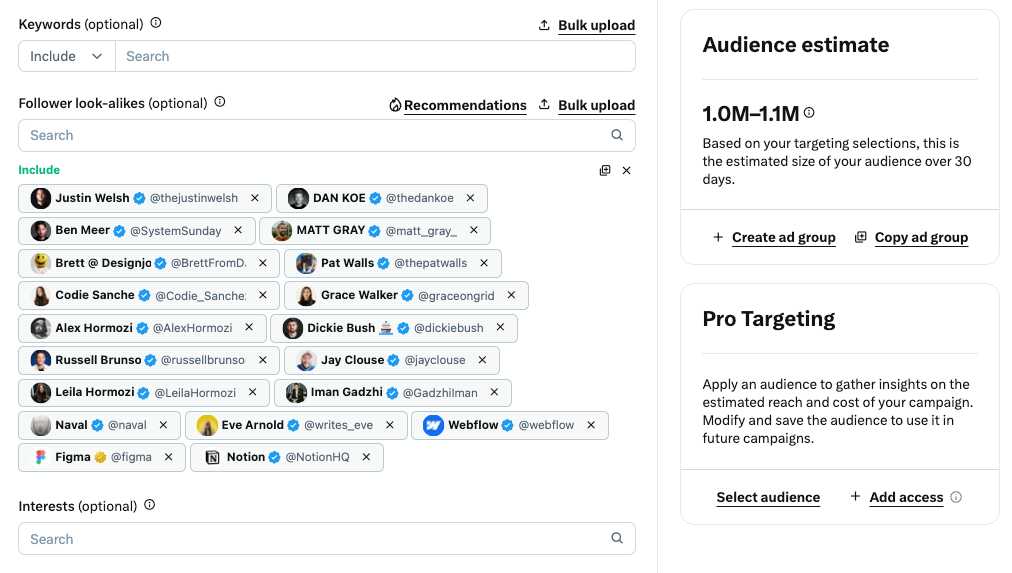Remove Ben Meer from included accounts

pos(238,230)
